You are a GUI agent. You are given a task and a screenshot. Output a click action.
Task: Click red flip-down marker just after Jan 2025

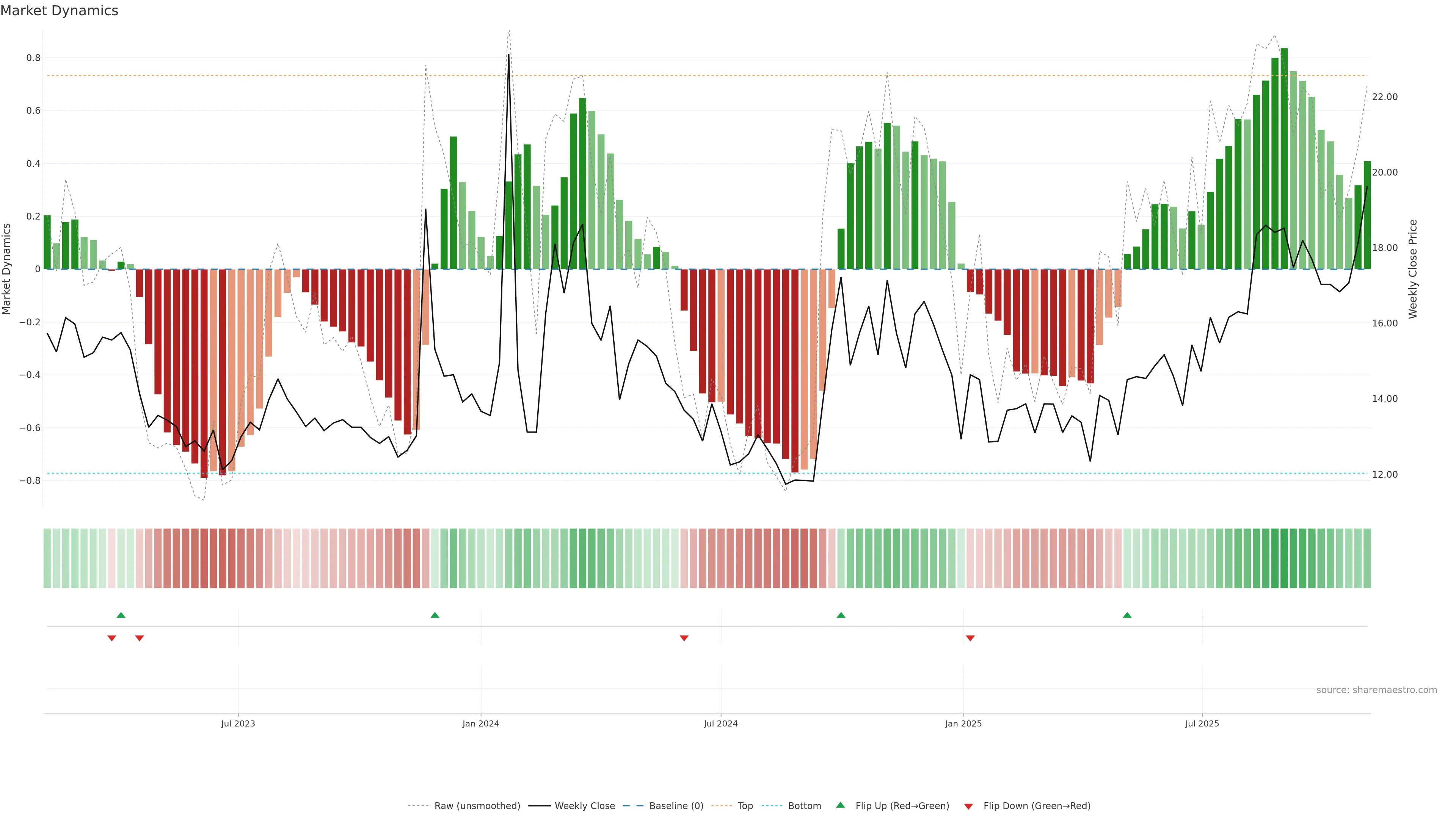(x=971, y=638)
